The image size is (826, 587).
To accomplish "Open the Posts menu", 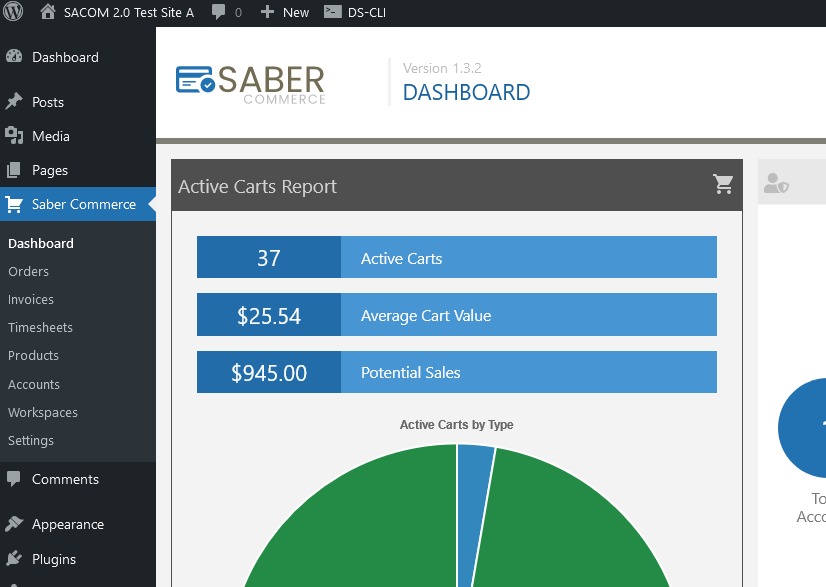I will 48,102.
